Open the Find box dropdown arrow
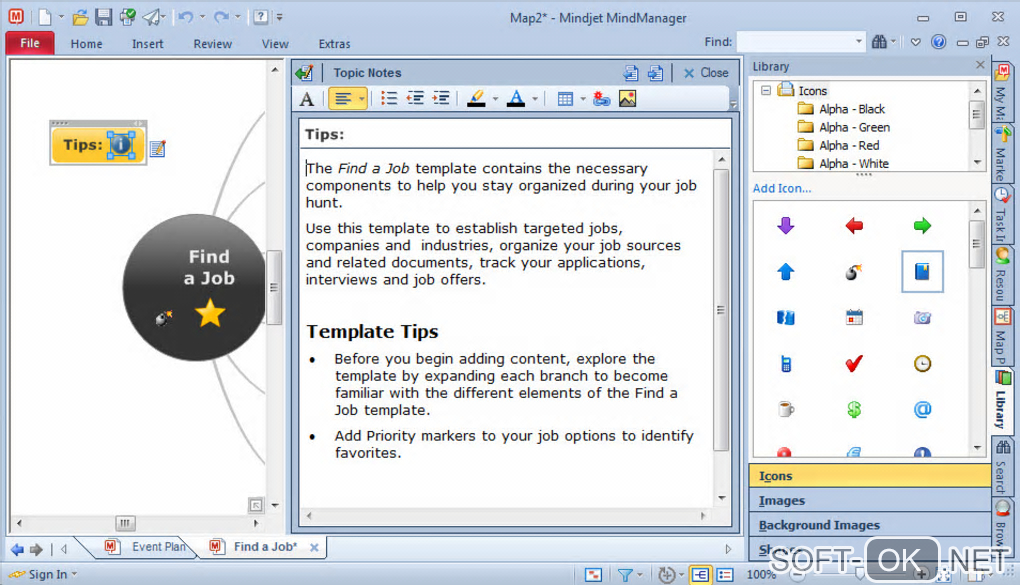Viewport: 1020px width, 585px height. (859, 42)
